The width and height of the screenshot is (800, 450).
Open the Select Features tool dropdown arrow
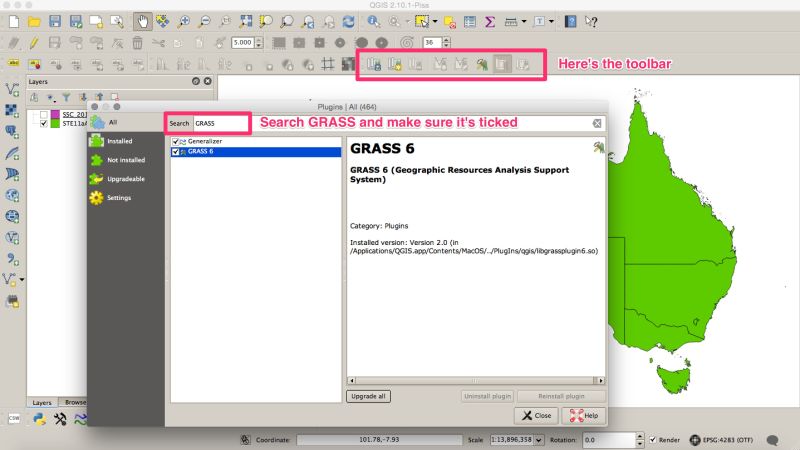[435, 21]
